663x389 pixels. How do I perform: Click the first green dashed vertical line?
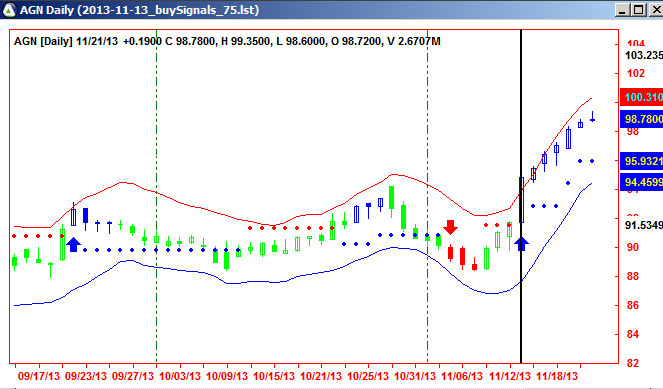click(156, 196)
